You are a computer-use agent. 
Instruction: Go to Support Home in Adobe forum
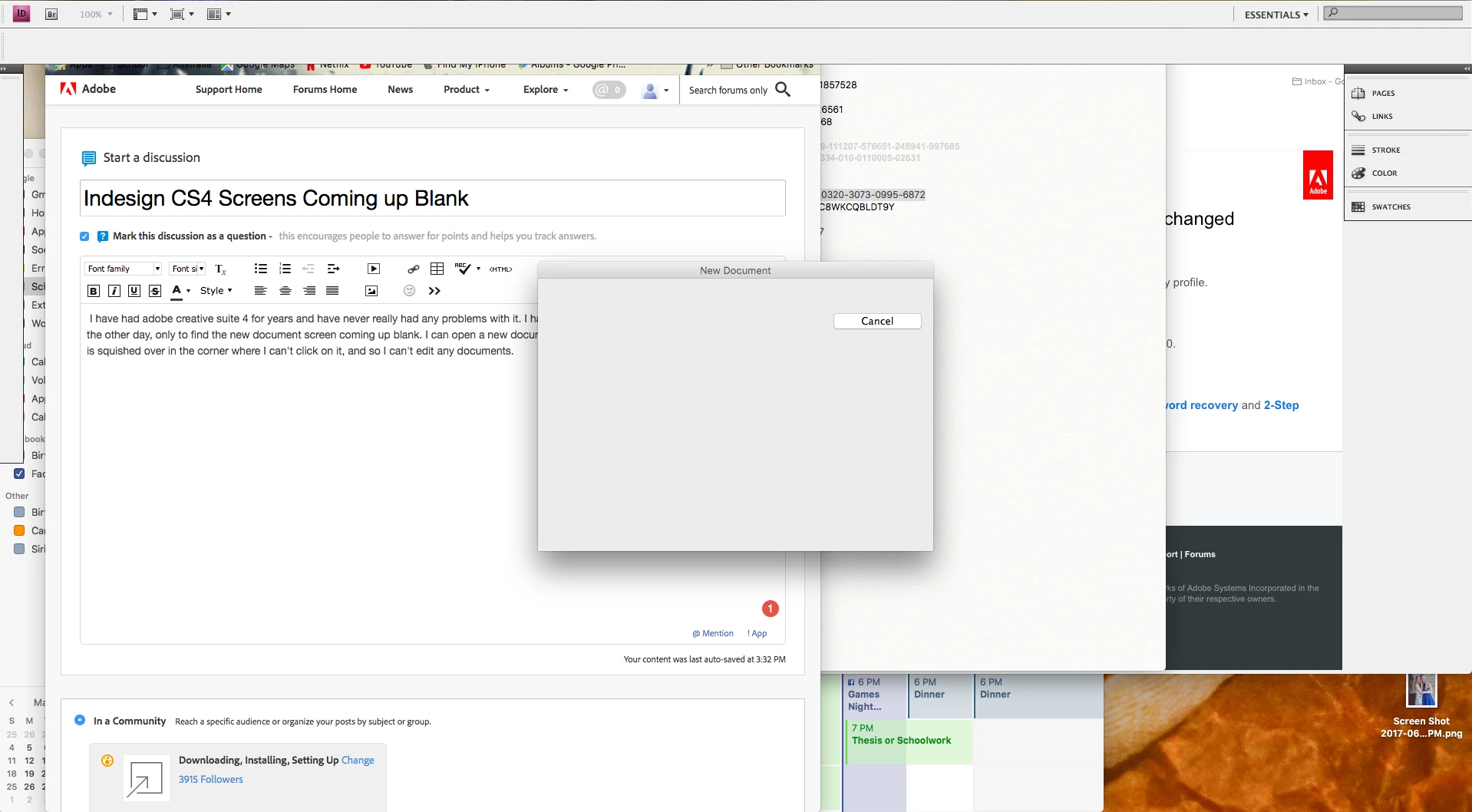229,89
